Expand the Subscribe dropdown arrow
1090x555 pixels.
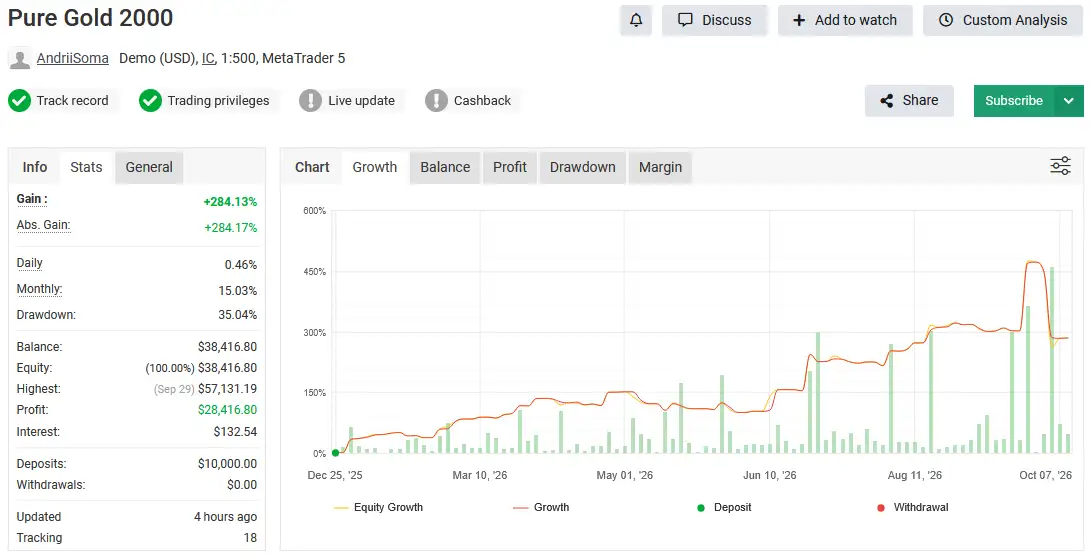[x=1069, y=101]
